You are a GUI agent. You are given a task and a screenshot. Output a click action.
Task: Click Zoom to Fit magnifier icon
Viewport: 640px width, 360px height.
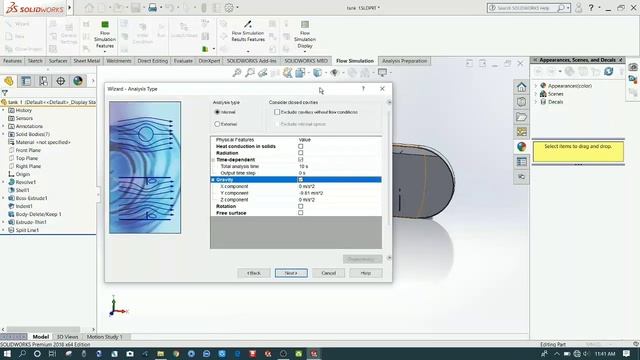coord(237,73)
